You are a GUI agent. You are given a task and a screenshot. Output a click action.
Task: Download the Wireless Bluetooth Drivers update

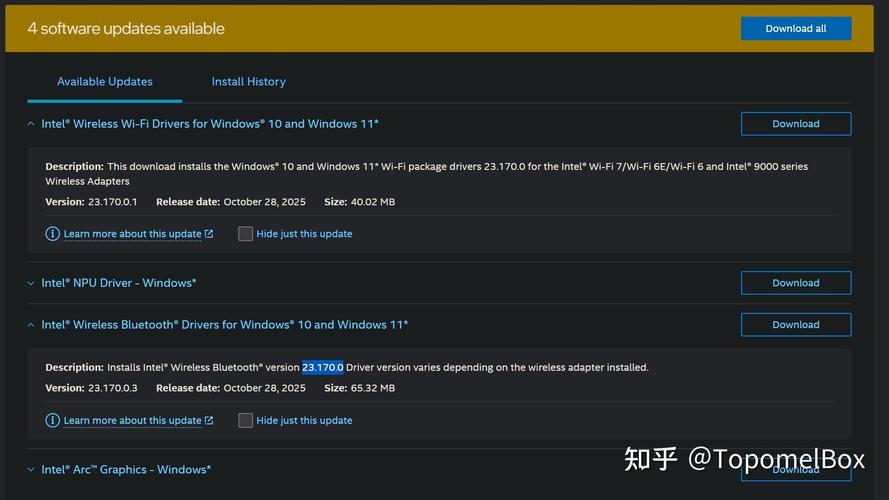795,325
